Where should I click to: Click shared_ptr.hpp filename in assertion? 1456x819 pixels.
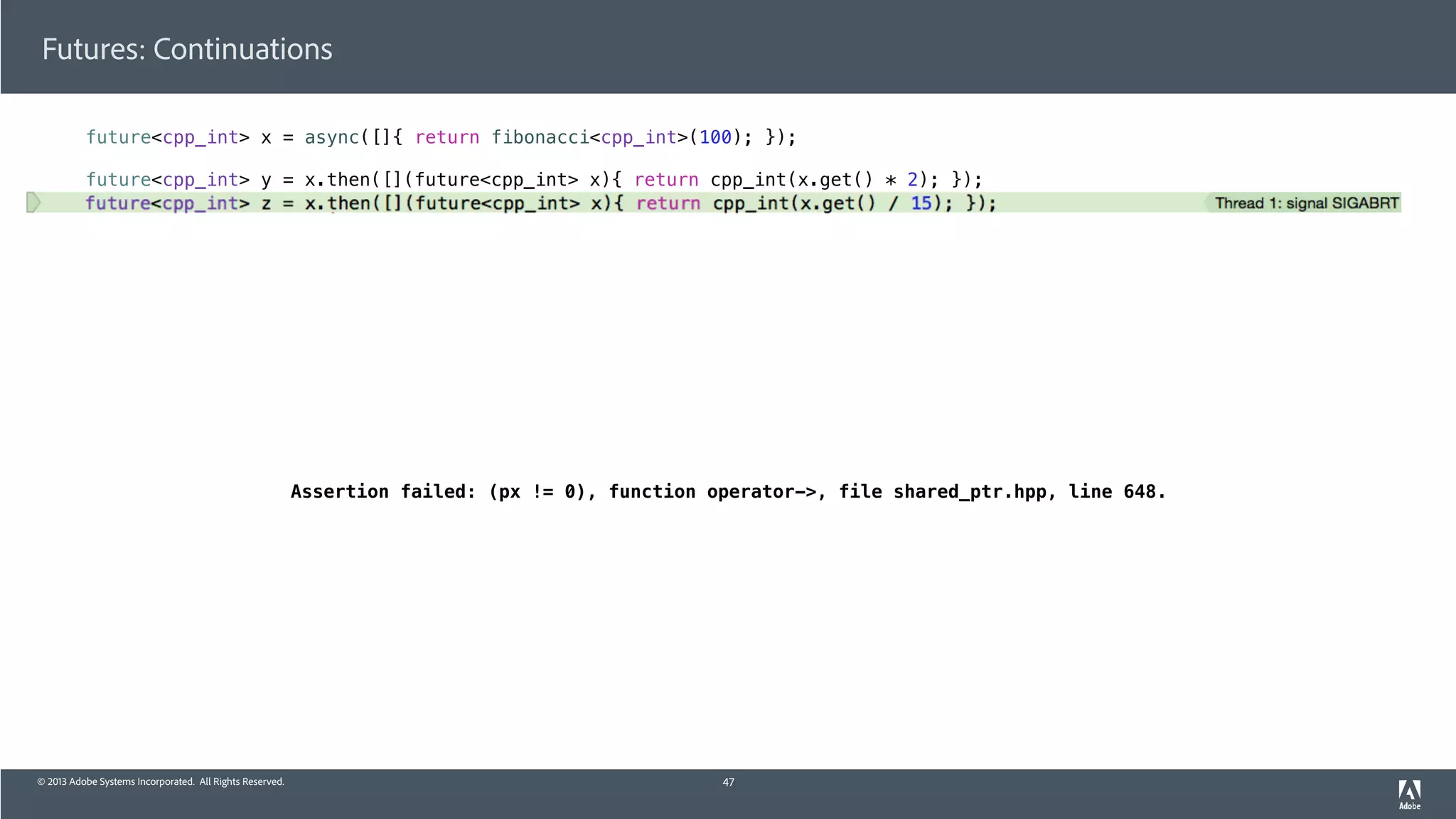click(969, 491)
